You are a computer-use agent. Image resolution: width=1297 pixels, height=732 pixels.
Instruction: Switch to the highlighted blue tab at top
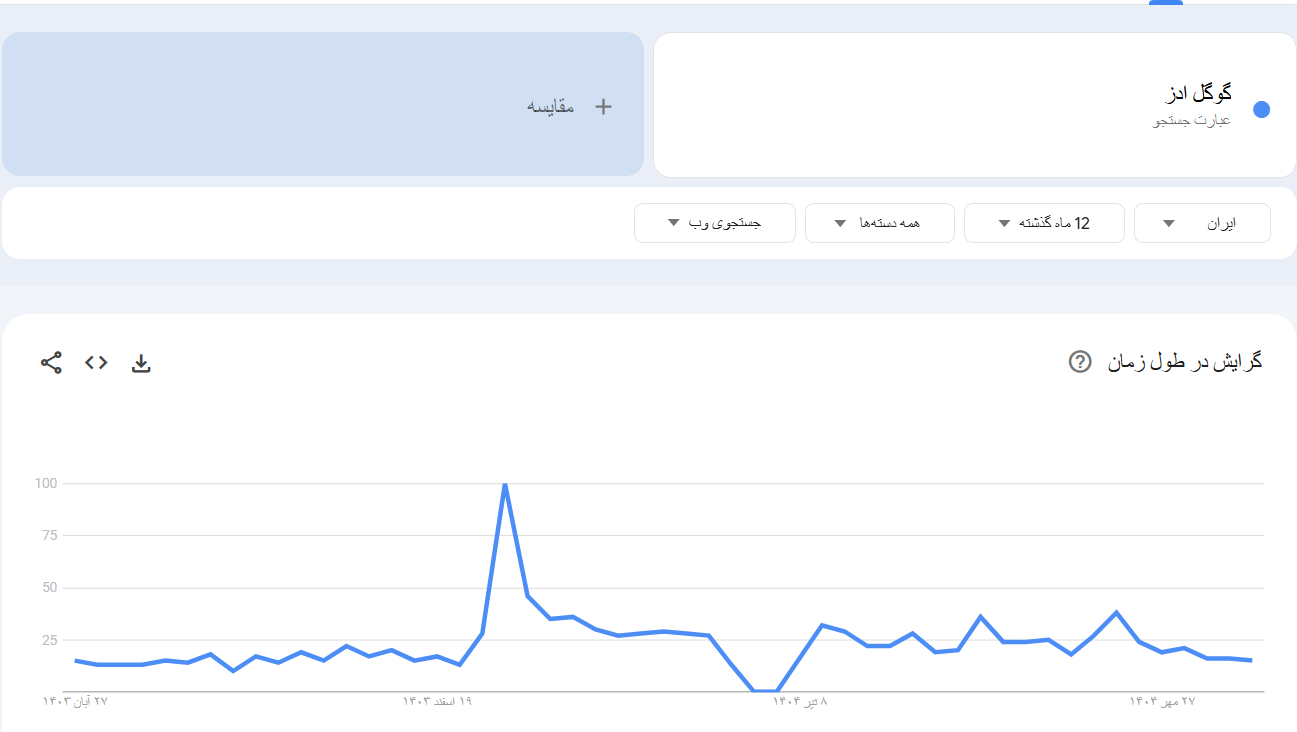tap(1164, 5)
